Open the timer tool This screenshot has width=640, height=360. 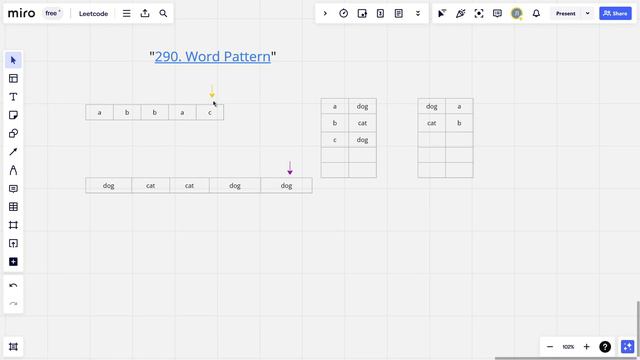click(x=344, y=13)
